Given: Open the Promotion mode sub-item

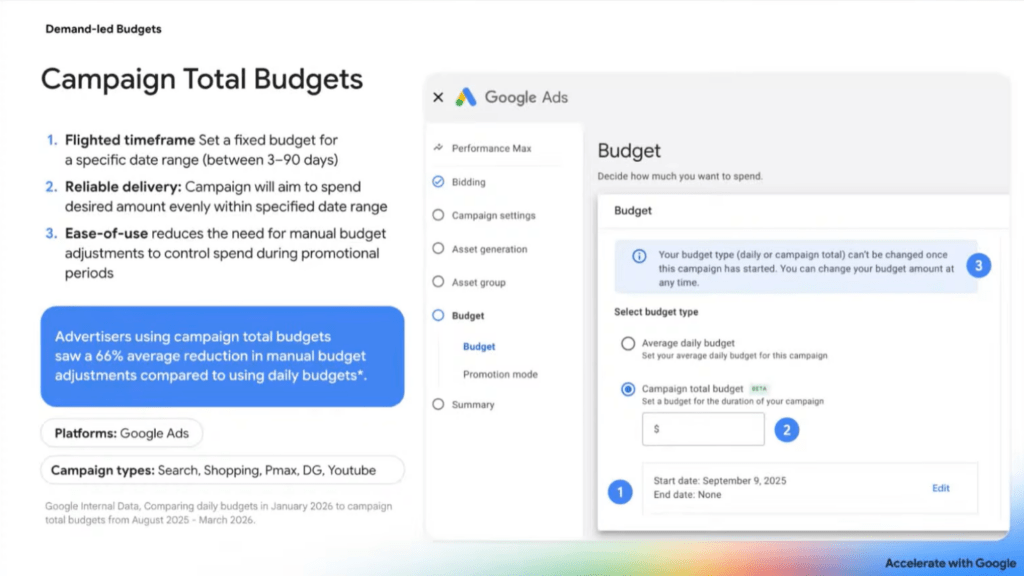Looking at the screenshot, I should 500,374.
